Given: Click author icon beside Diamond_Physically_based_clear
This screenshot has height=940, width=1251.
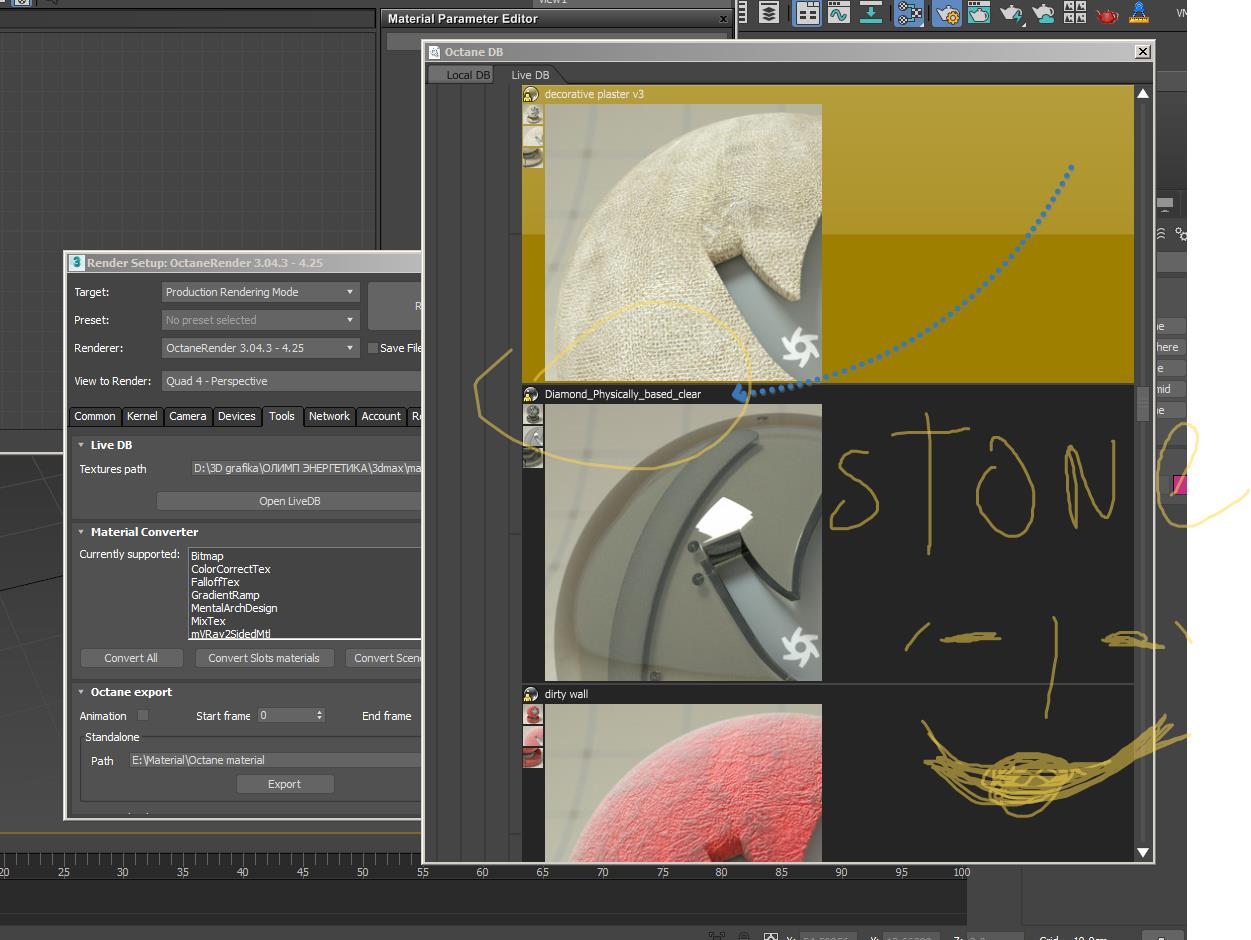Looking at the screenshot, I should pyautogui.click(x=531, y=394).
